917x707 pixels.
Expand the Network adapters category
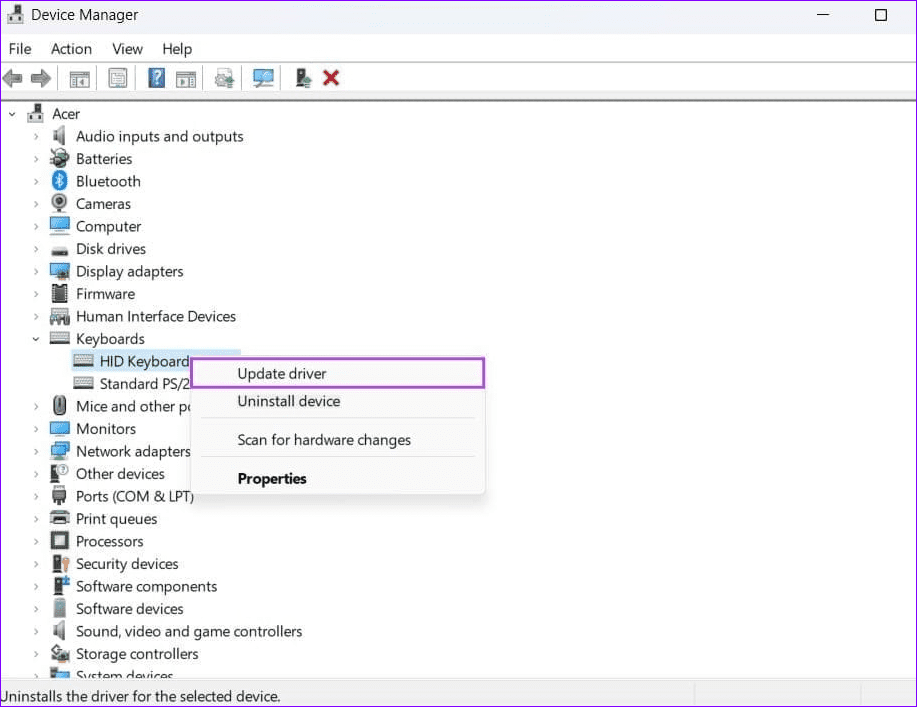click(x=36, y=451)
